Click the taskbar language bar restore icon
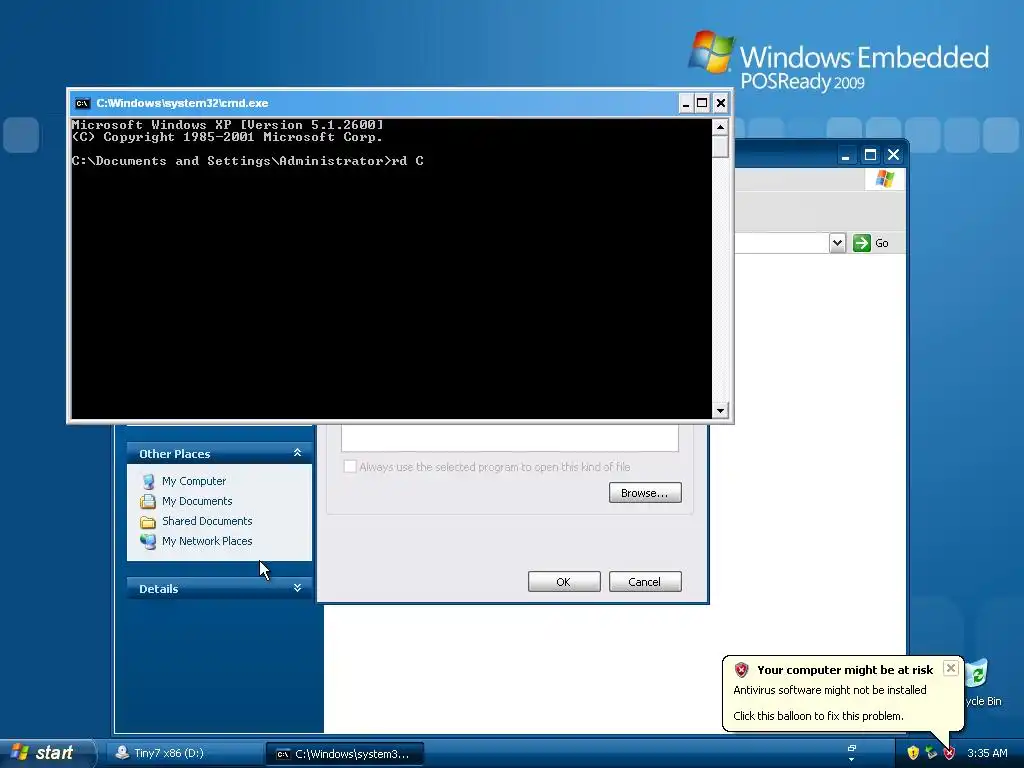1024x768 pixels. point(852,748)
